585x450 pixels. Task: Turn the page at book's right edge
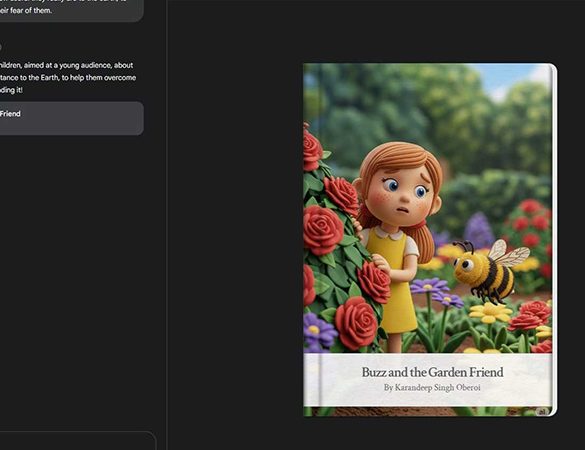[554, 240]
